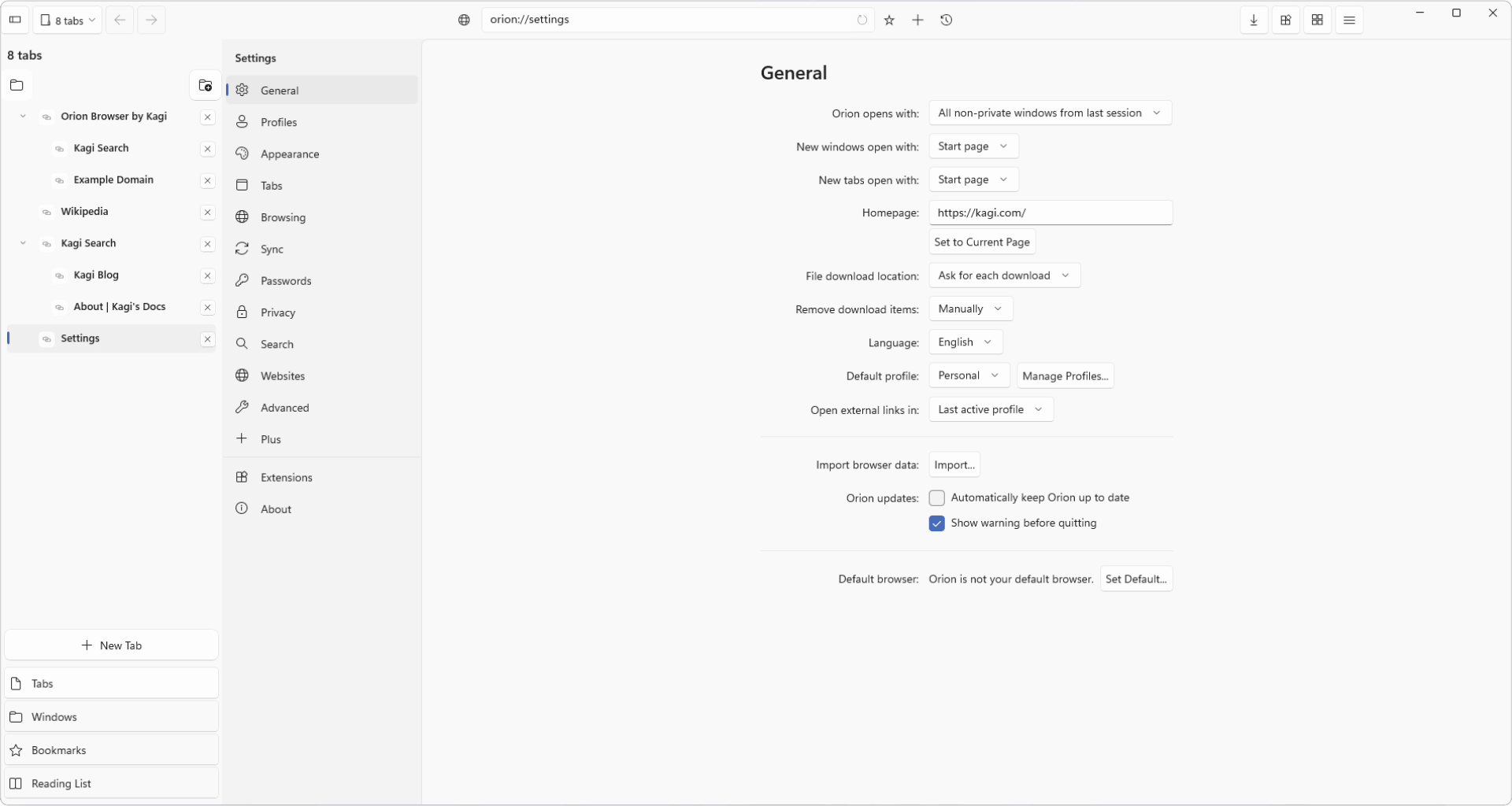Click the new tab group folder icon
The image size is (1512, 806).
[x=205, y=85]
